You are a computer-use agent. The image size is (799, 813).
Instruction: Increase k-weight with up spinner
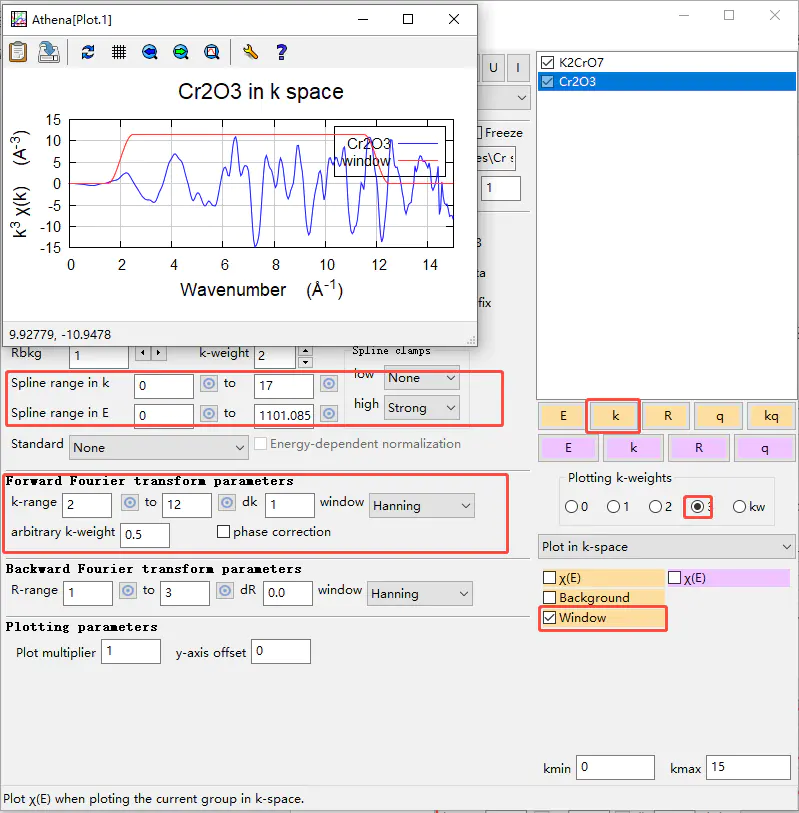point(306,351)
